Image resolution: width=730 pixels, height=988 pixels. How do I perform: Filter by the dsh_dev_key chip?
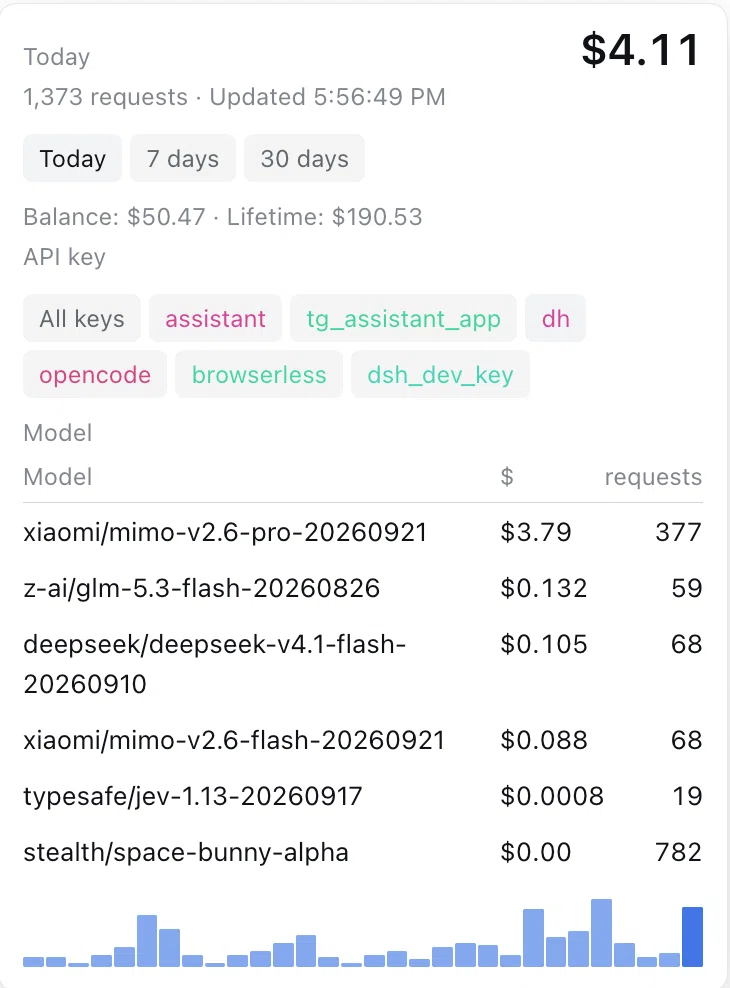[440, 374]
